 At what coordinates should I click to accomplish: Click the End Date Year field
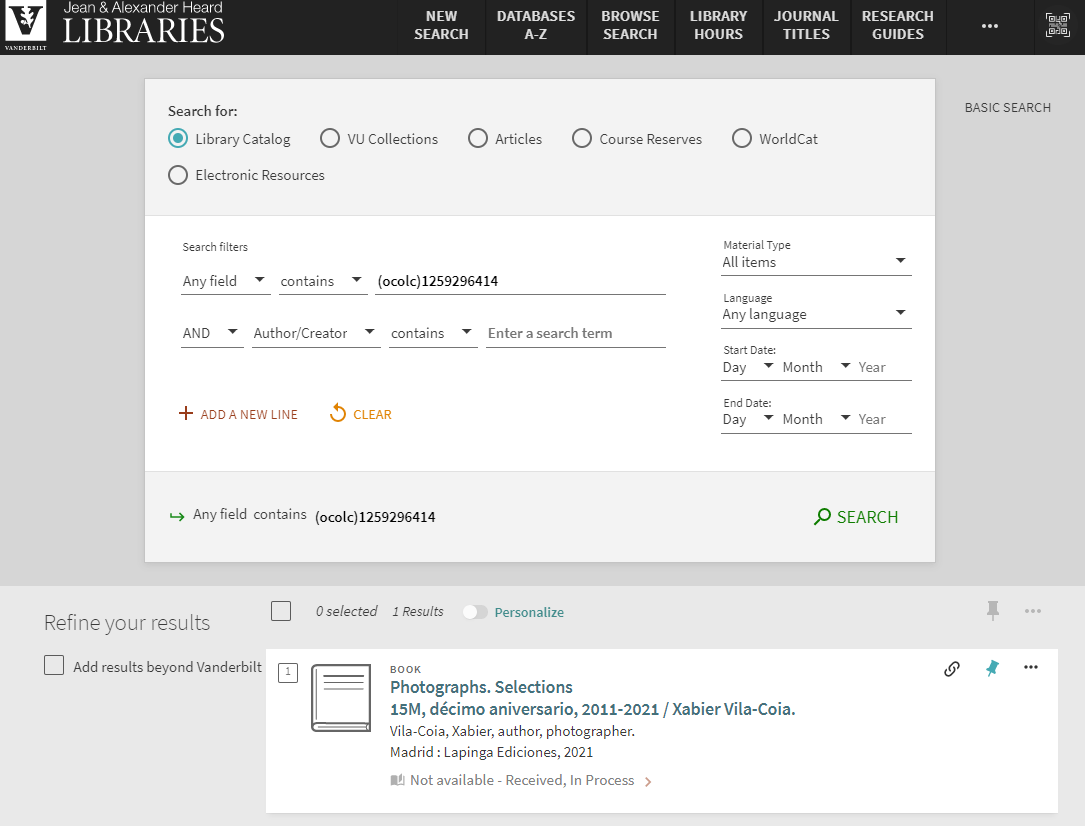[884, 419]
